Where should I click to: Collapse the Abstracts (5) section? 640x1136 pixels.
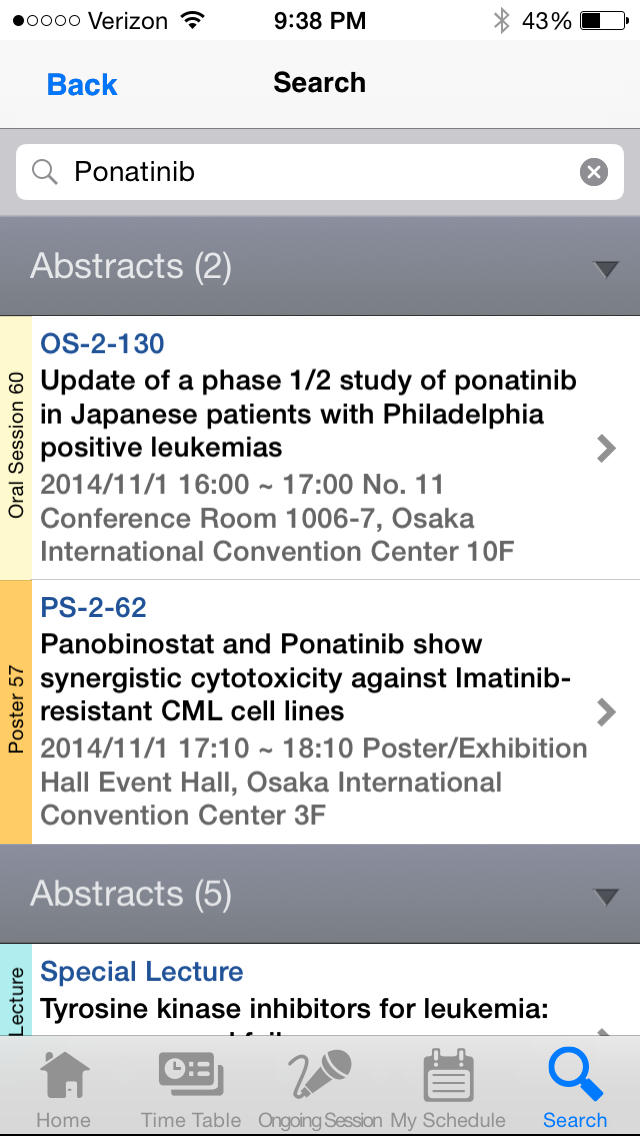(x=605, y=897)
